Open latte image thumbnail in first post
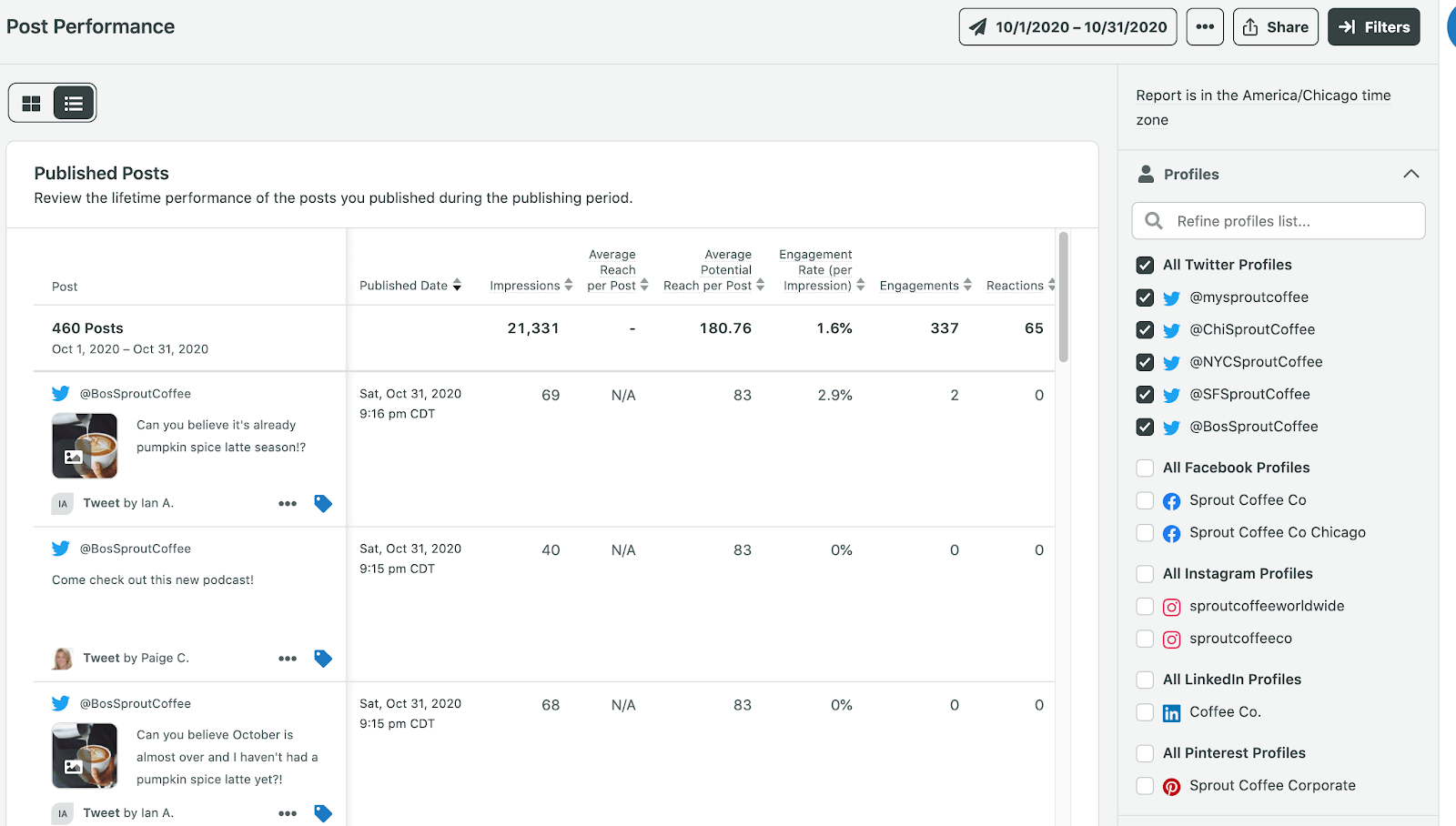Image resolution: width=1456 pixels, height=826 pixels. pyautogui.click(x=85, y=446)
